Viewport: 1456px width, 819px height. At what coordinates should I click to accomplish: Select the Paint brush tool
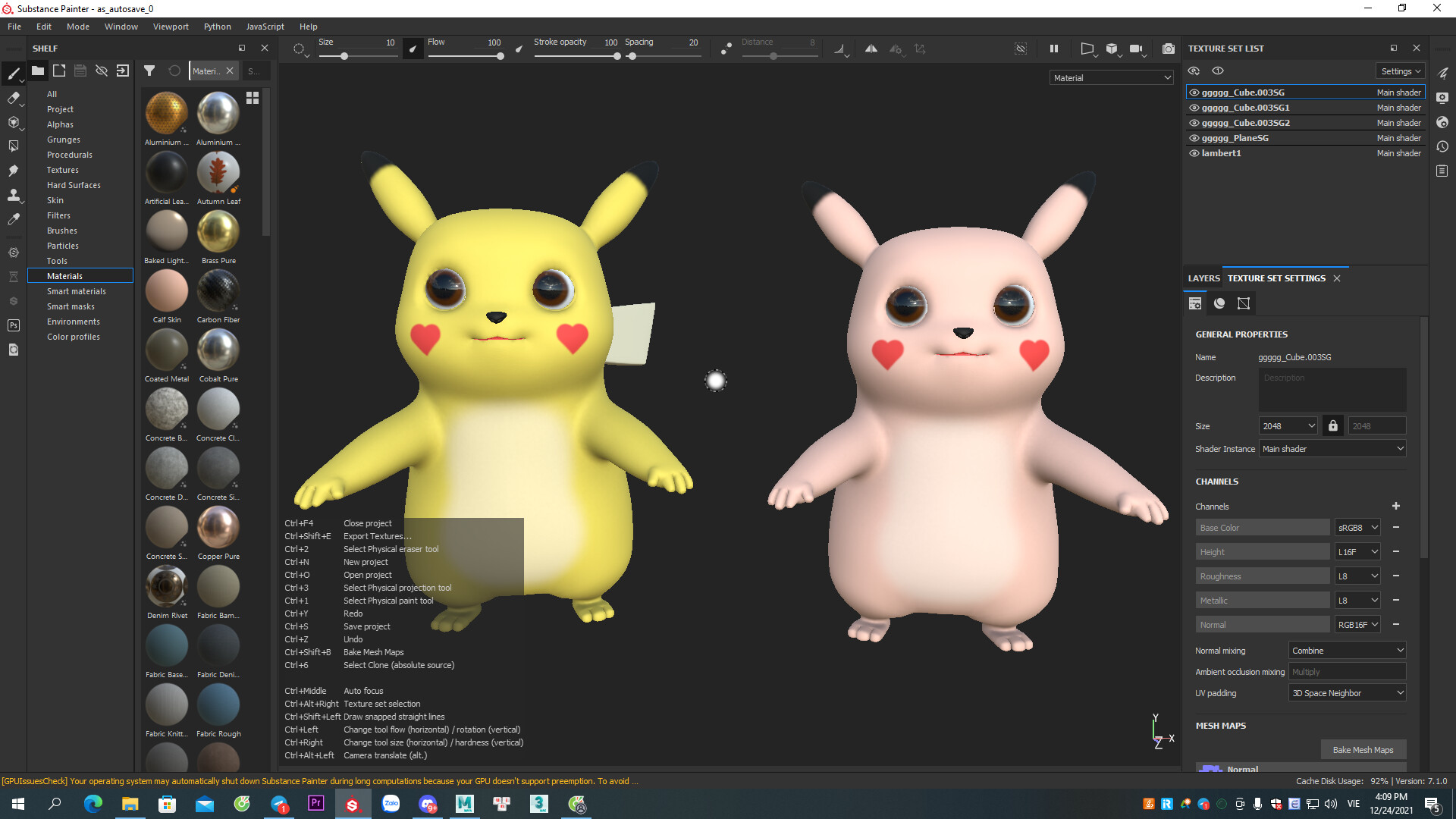pyautogui.click(x=13, y=74)
